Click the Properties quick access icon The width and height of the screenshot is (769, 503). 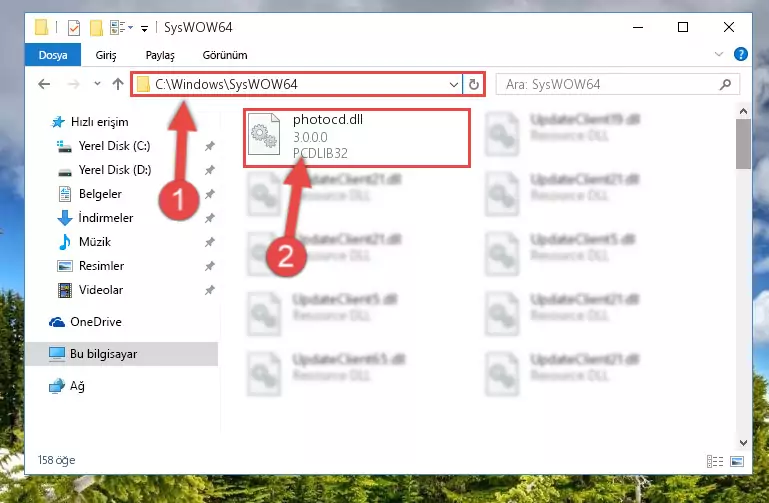[x=74, y=27]
